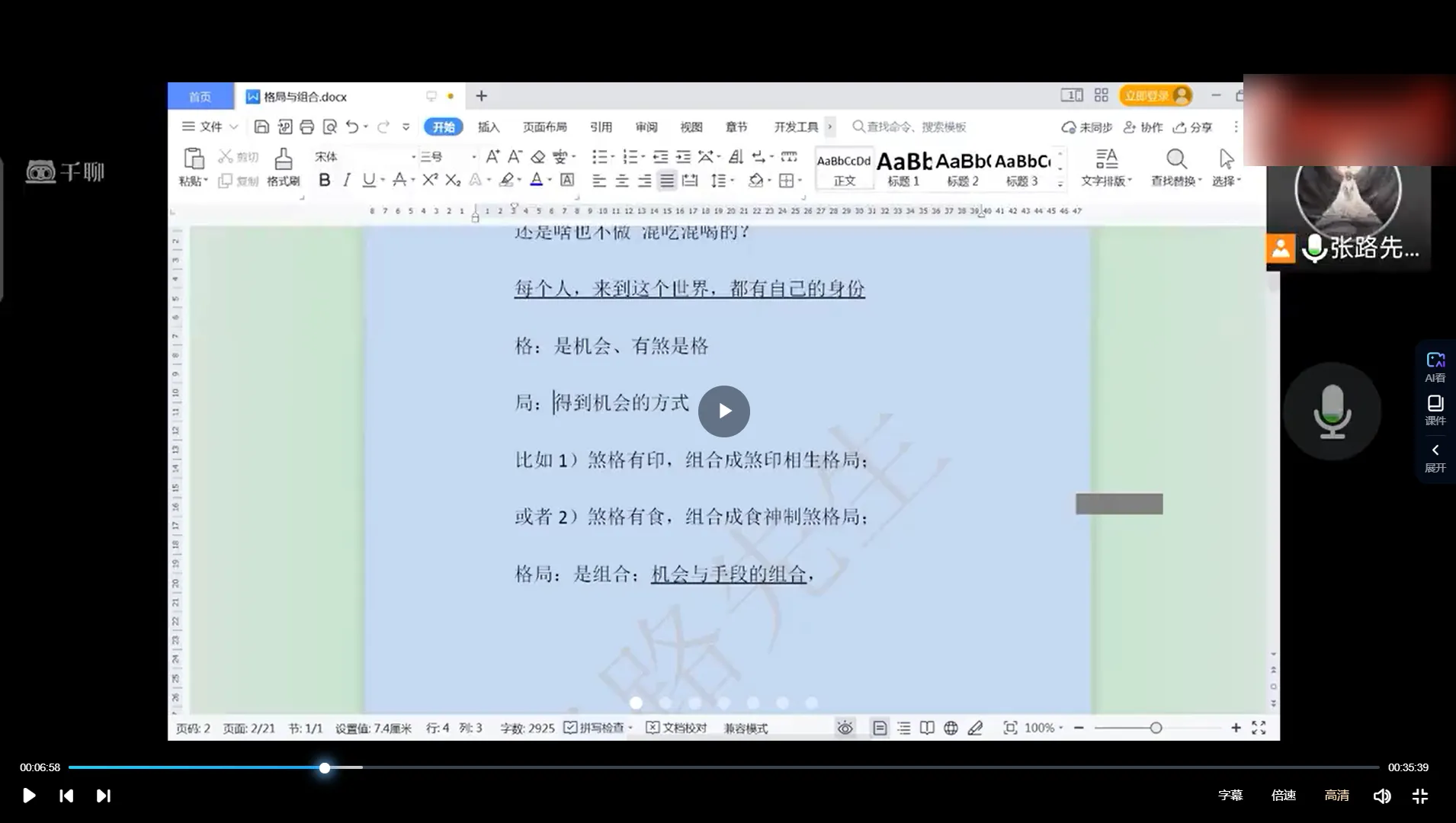Viewport: 1456px width, 823px height.
Task: Toggle Bold formatting
Action: (325, 180)
